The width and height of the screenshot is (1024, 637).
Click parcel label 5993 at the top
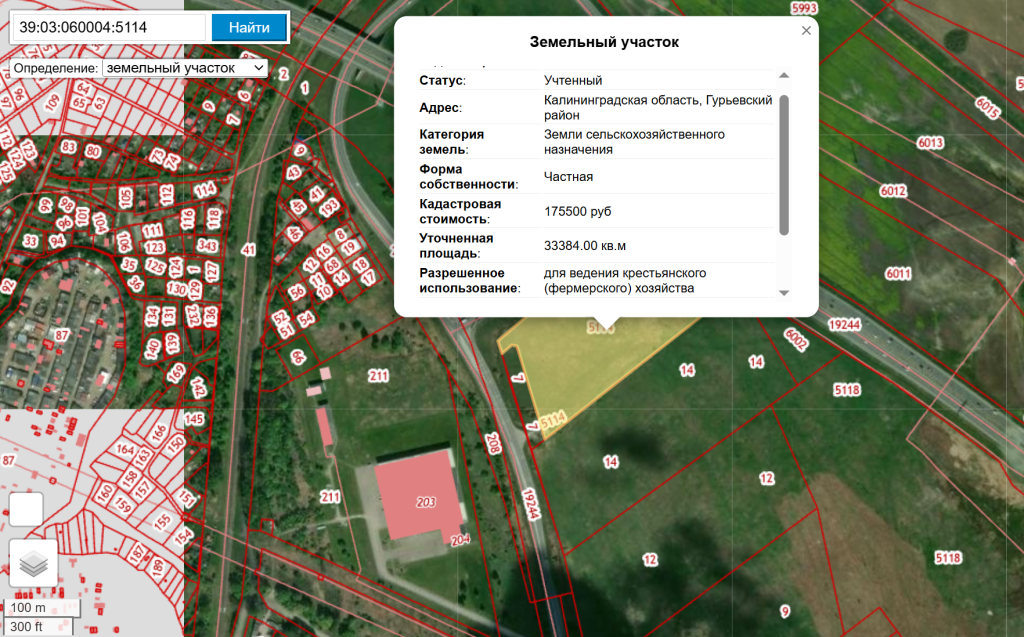tap(803, 8)
